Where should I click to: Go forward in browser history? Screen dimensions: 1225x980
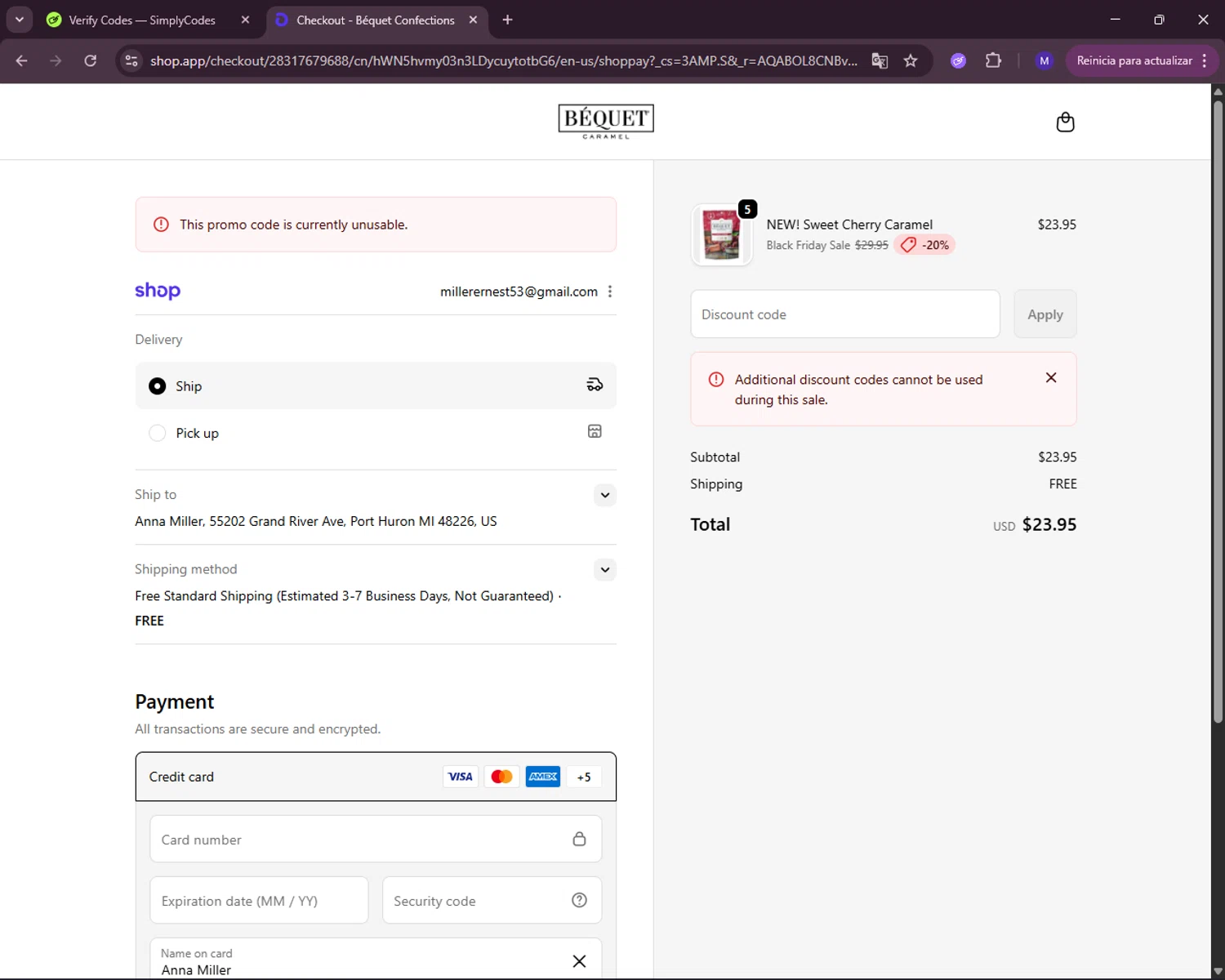coord(56,60)
